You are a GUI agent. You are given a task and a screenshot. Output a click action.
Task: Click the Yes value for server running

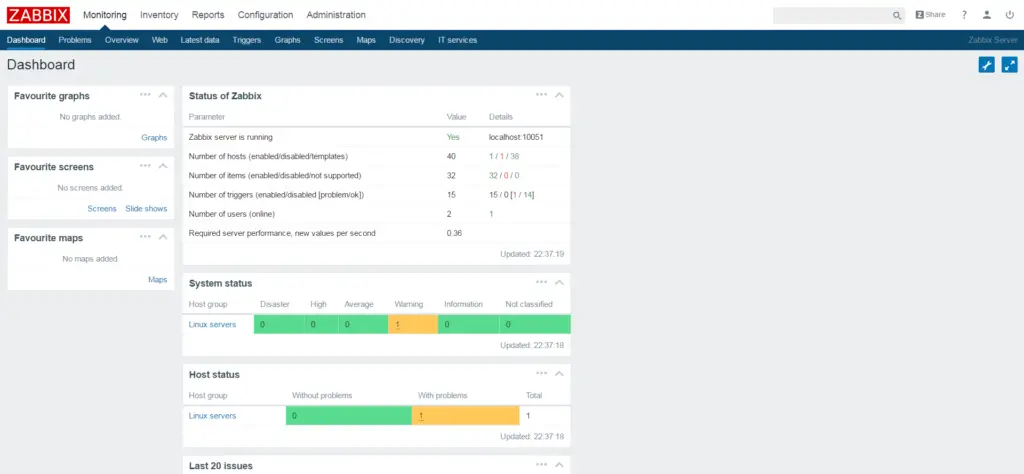453,137
